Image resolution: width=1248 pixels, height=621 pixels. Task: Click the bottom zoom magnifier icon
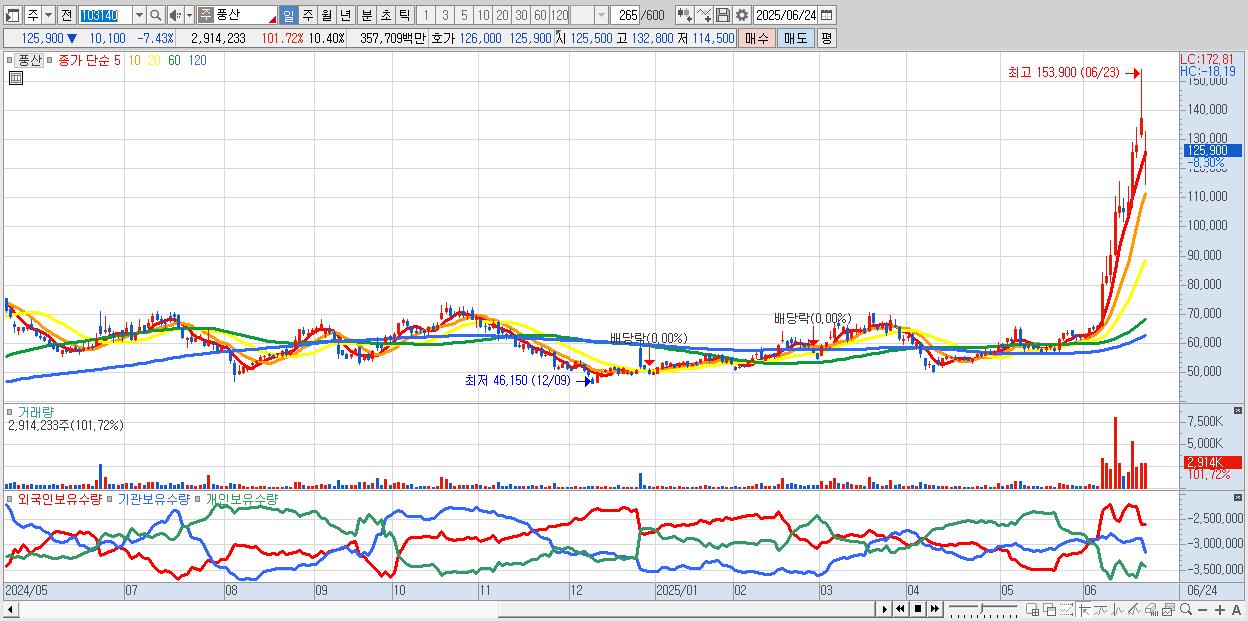(1186, 609)
